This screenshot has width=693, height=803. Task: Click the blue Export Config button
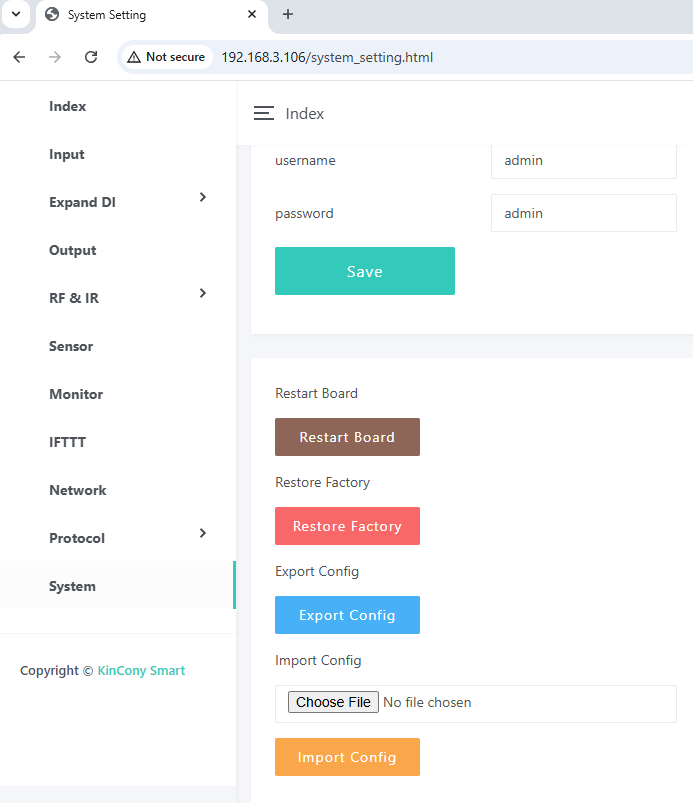pyautogui.click(x=347, y=615)
